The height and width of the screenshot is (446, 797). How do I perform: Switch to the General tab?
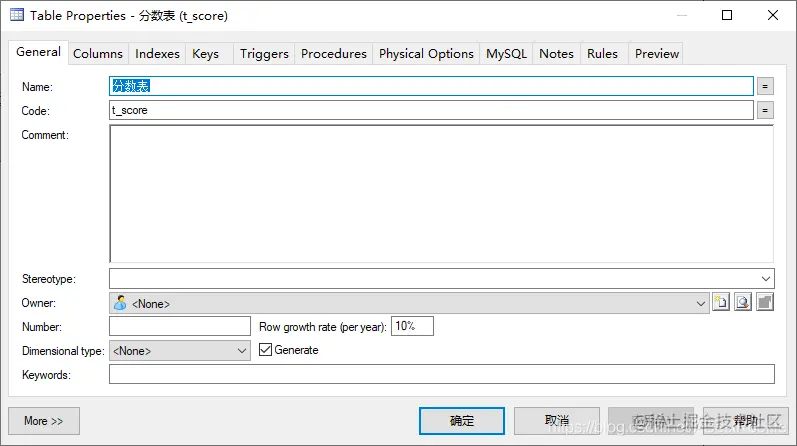(38, 52)
